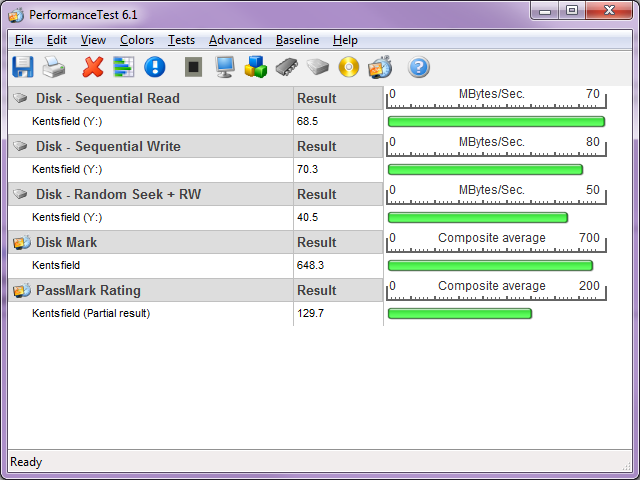
Task: Open the Edit menu
Action: tap(57, 40)
